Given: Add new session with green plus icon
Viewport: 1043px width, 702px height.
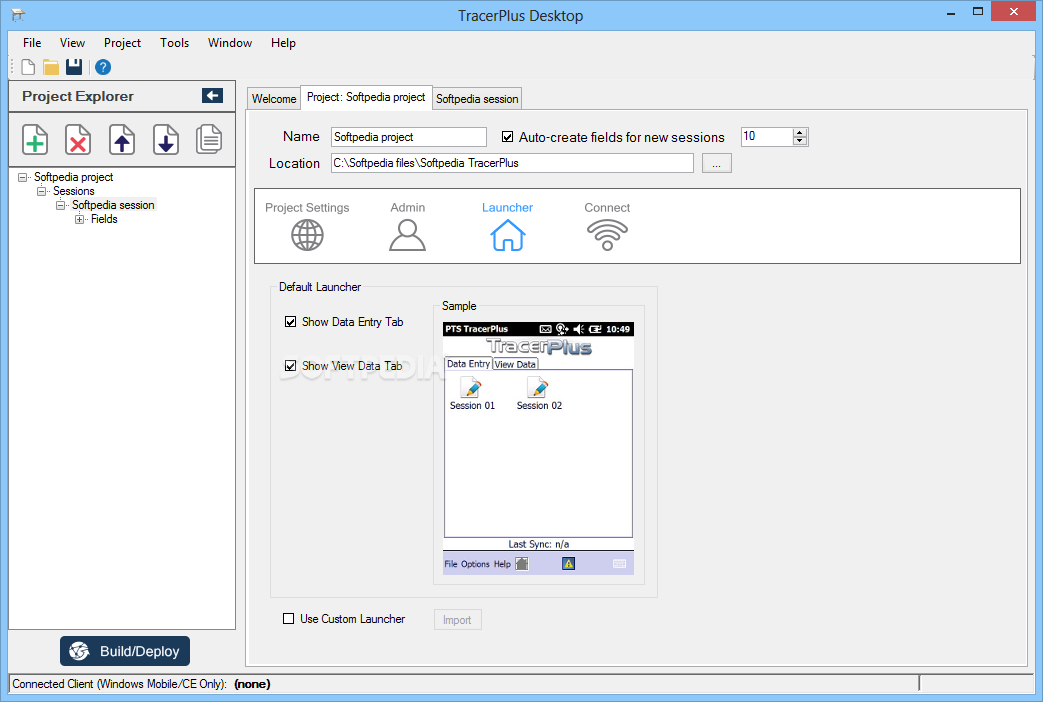Looking at the screenshot, I should (x=35, y=140).
